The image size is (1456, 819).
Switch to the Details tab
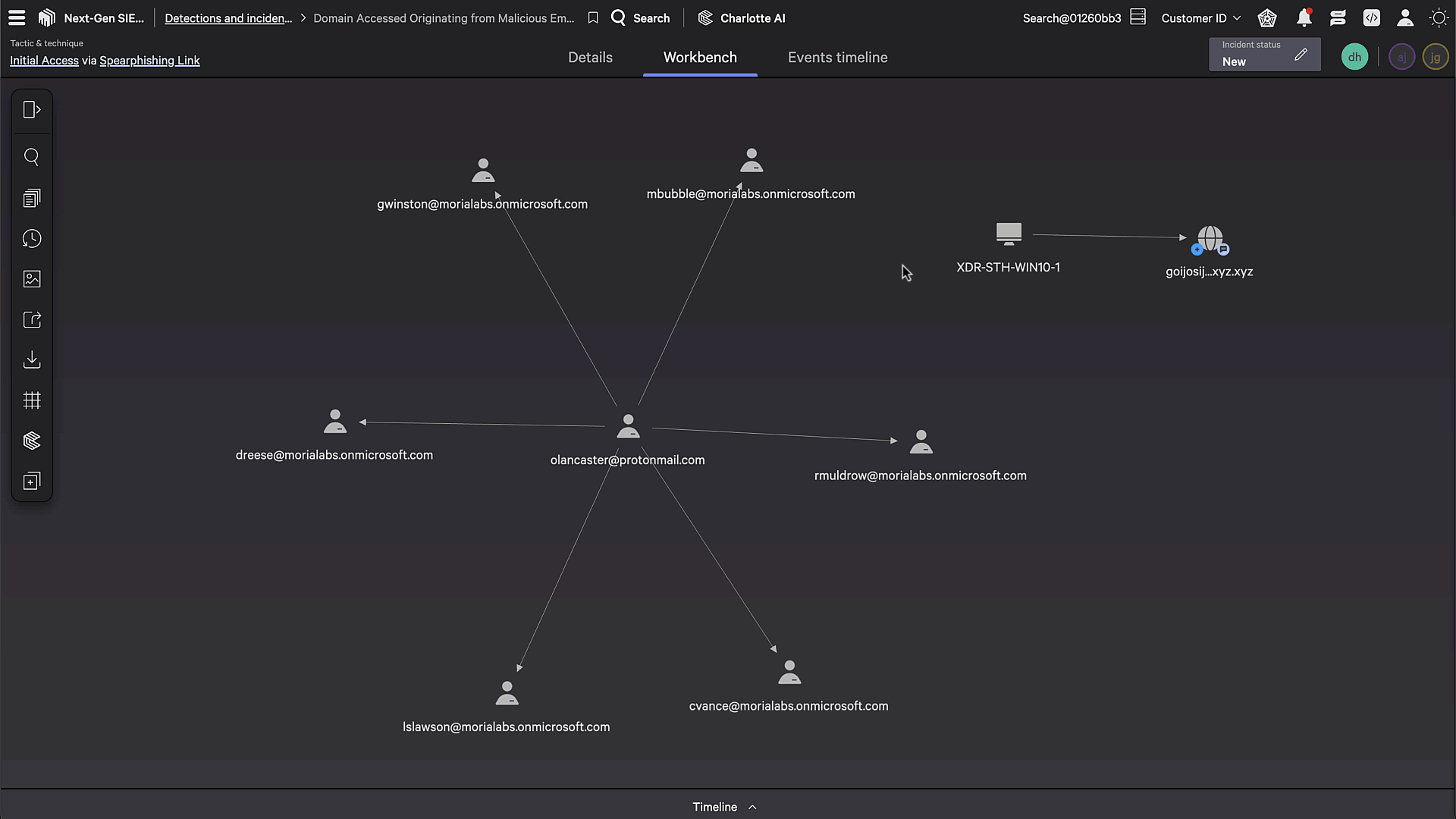[x=590, y=57]
